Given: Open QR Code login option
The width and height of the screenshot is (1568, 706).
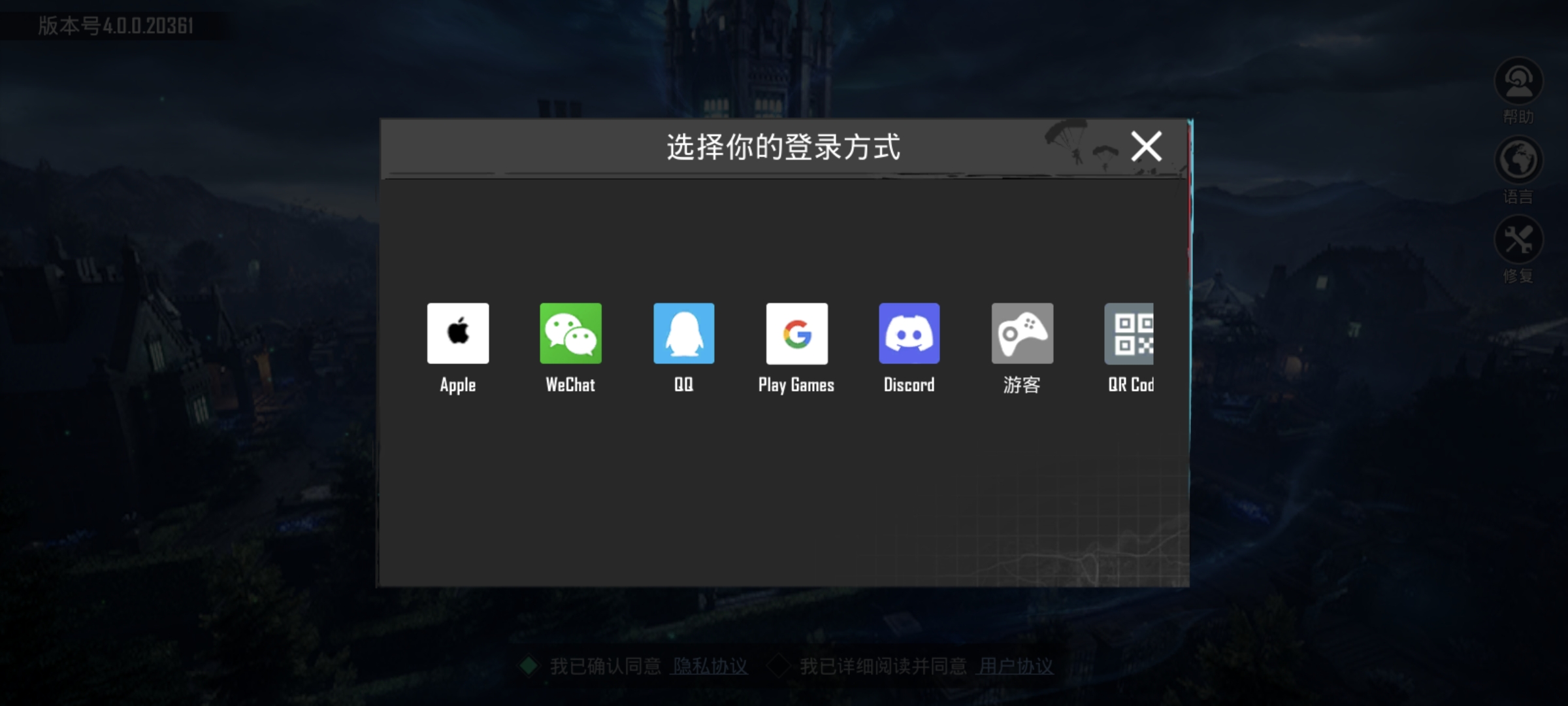Looking at the screenshot, I should click(1130, 333).
